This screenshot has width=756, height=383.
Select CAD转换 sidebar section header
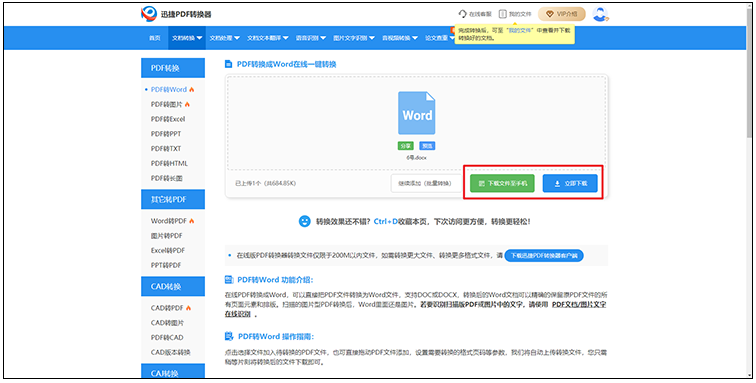pos(173,287)
